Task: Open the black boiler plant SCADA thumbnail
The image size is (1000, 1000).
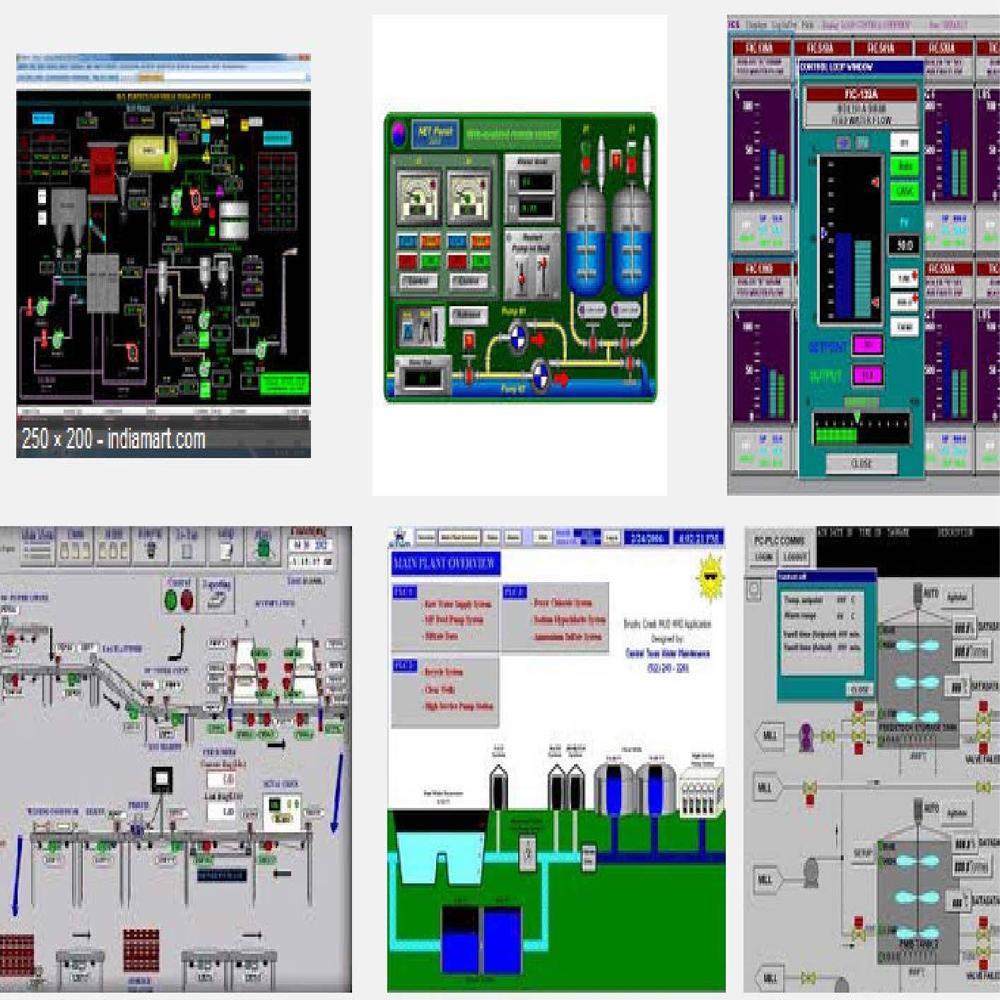Action: 163,255
